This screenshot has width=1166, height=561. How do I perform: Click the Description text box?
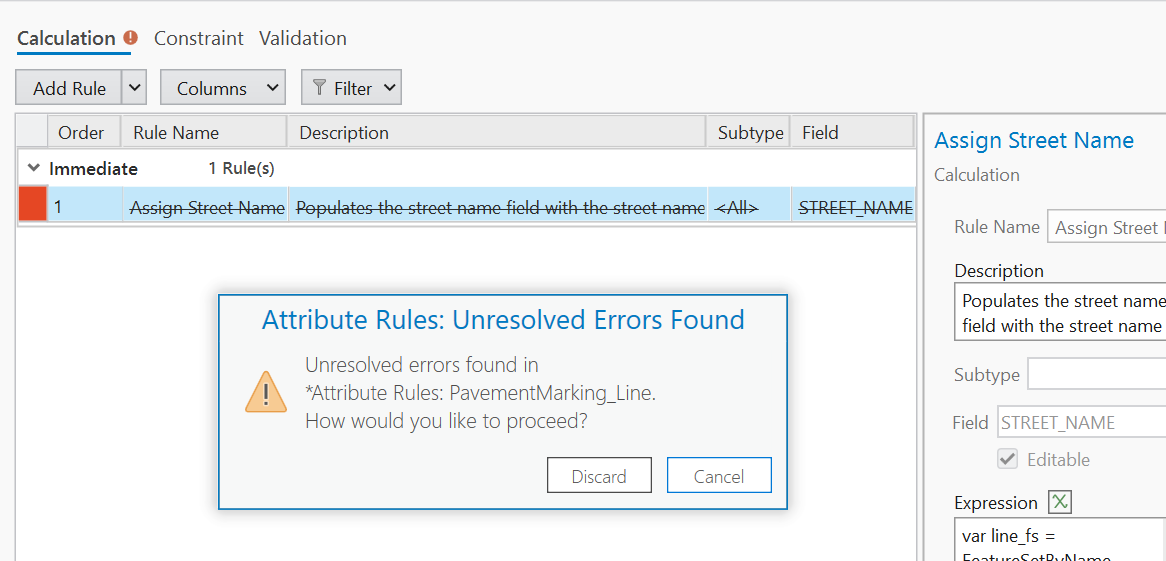1060,313
